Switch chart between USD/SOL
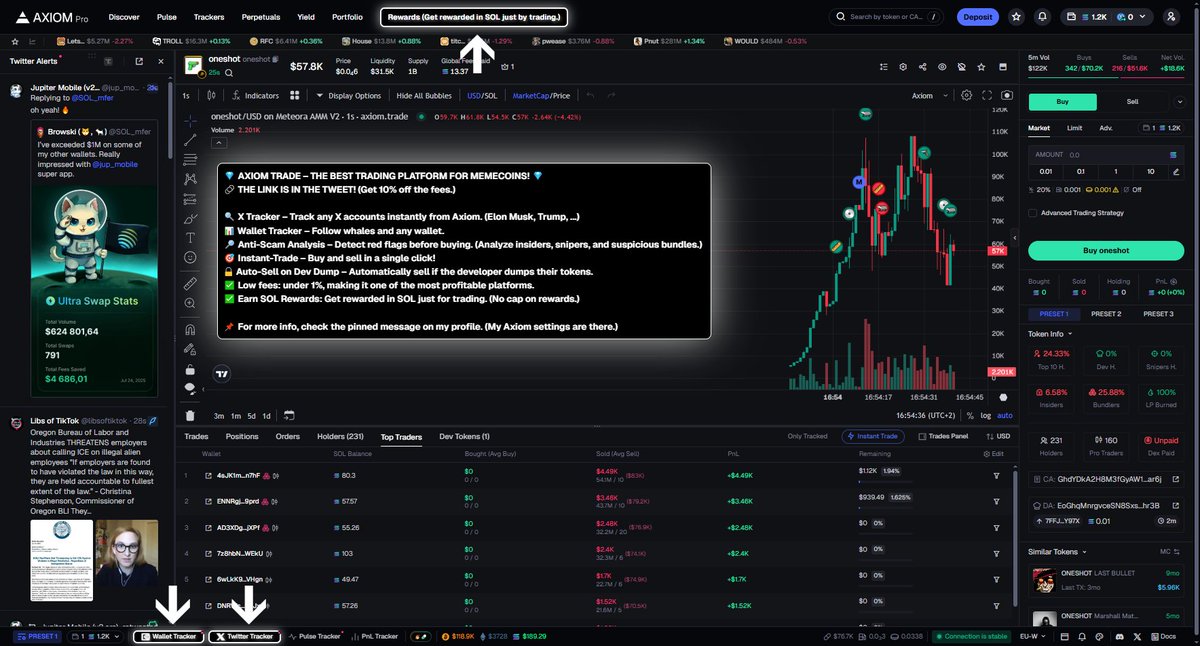1200x646 pixels. pos(482,96)
